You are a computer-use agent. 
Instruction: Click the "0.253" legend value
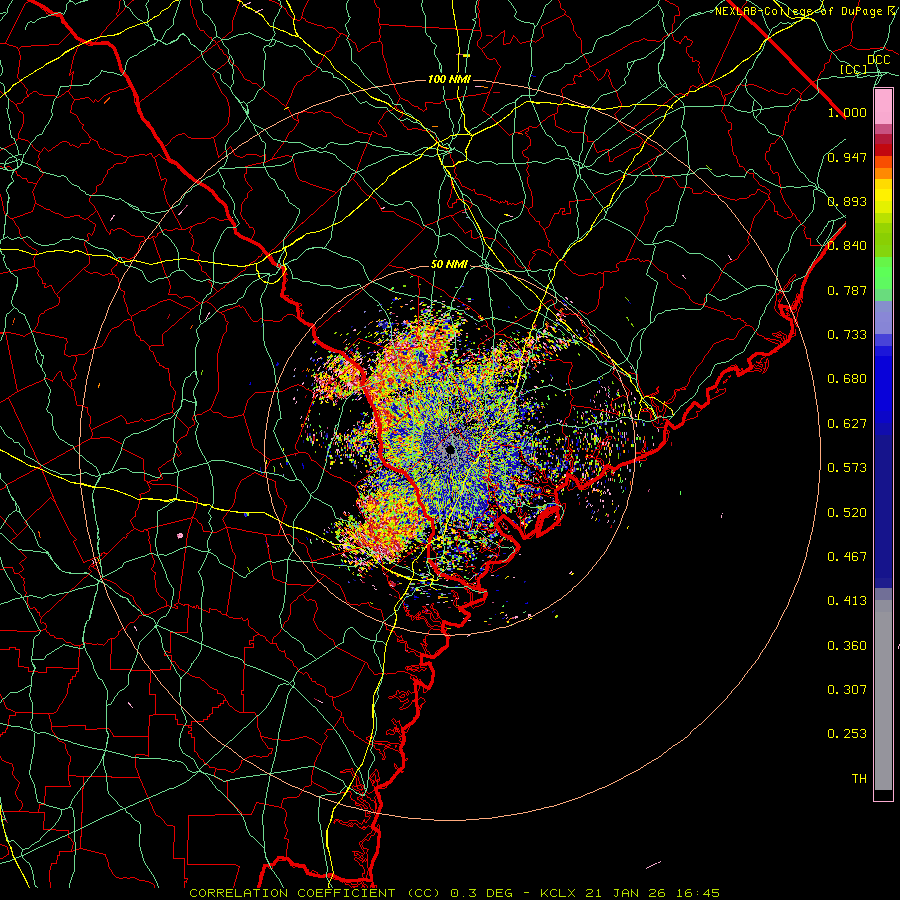coord(847,734)
